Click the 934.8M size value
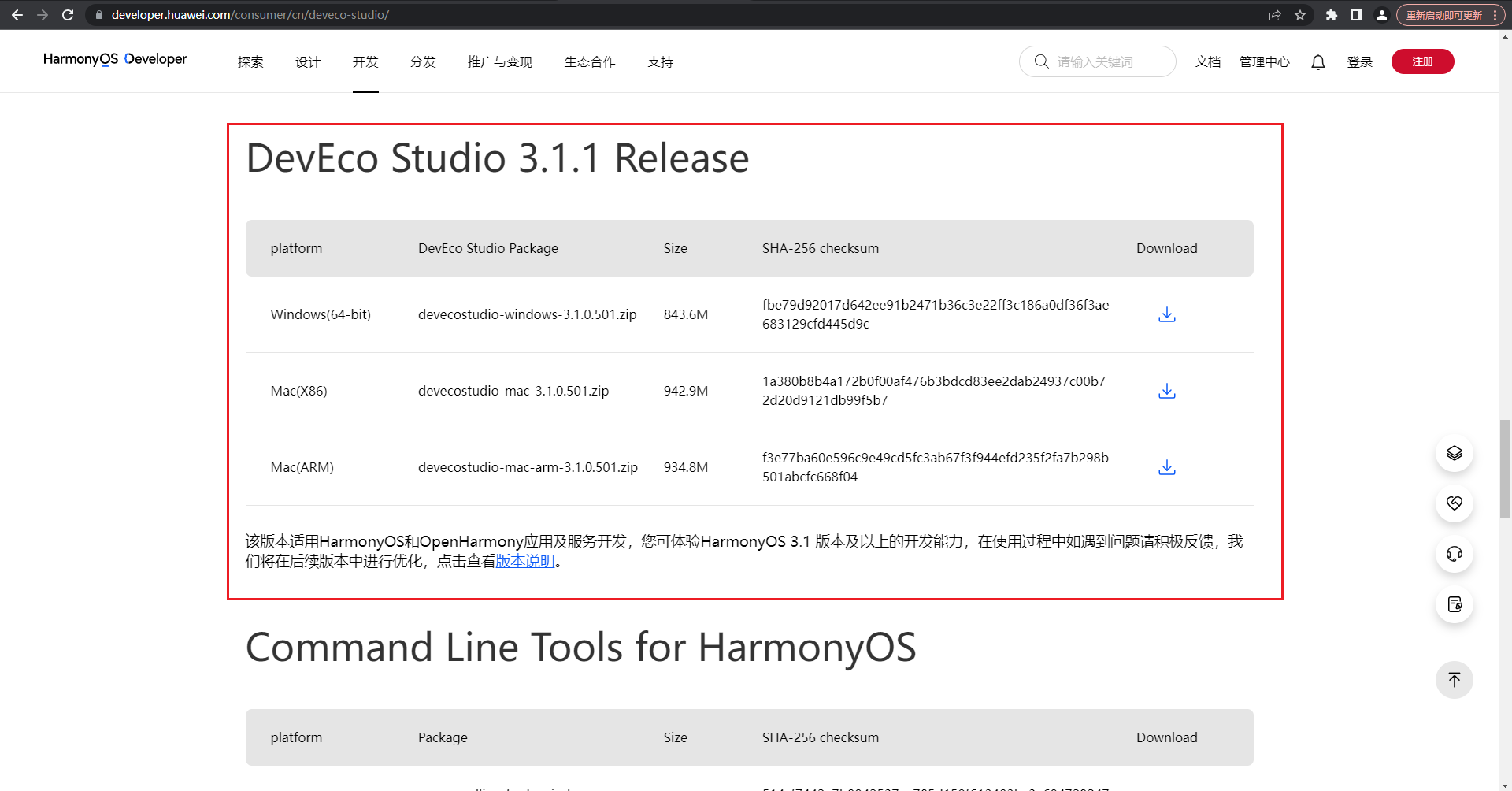 pos(686,467)
